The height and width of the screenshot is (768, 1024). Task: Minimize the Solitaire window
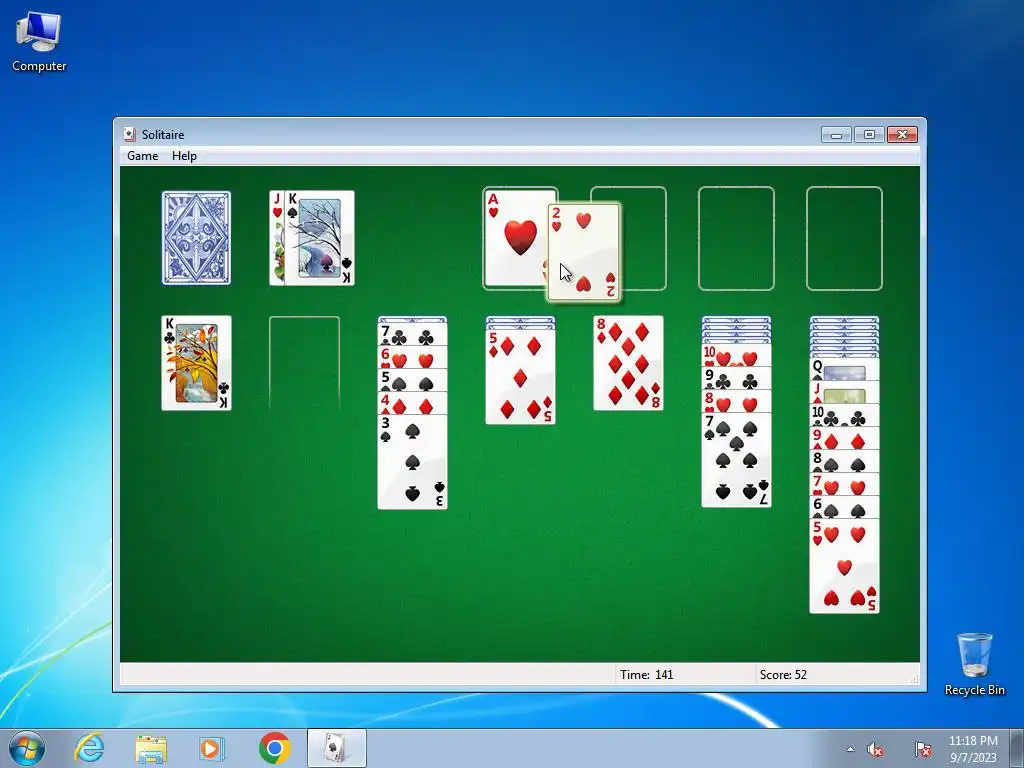tap(837, 135)
